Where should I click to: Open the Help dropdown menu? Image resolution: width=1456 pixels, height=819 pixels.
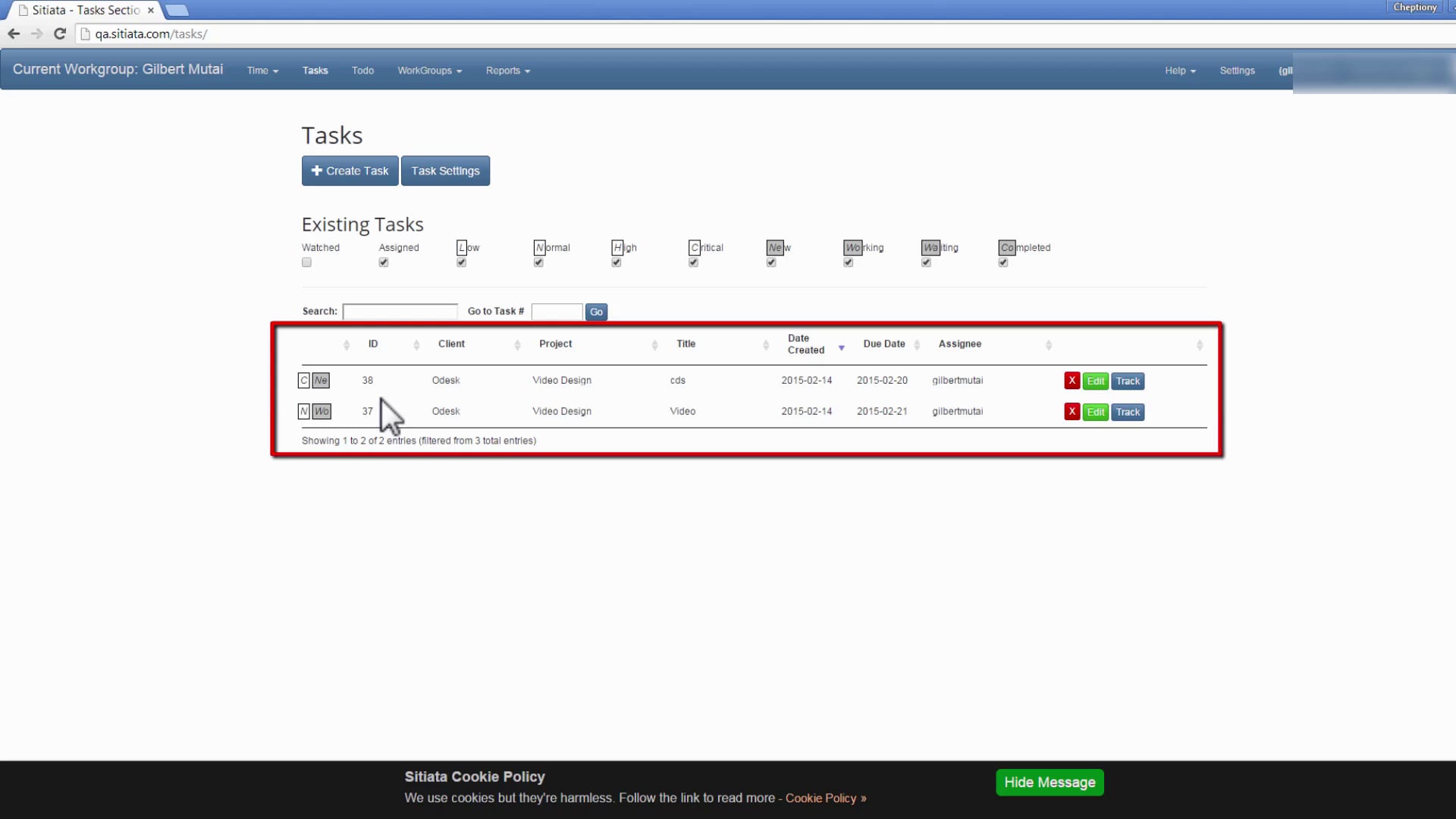tap(1180, 71)
